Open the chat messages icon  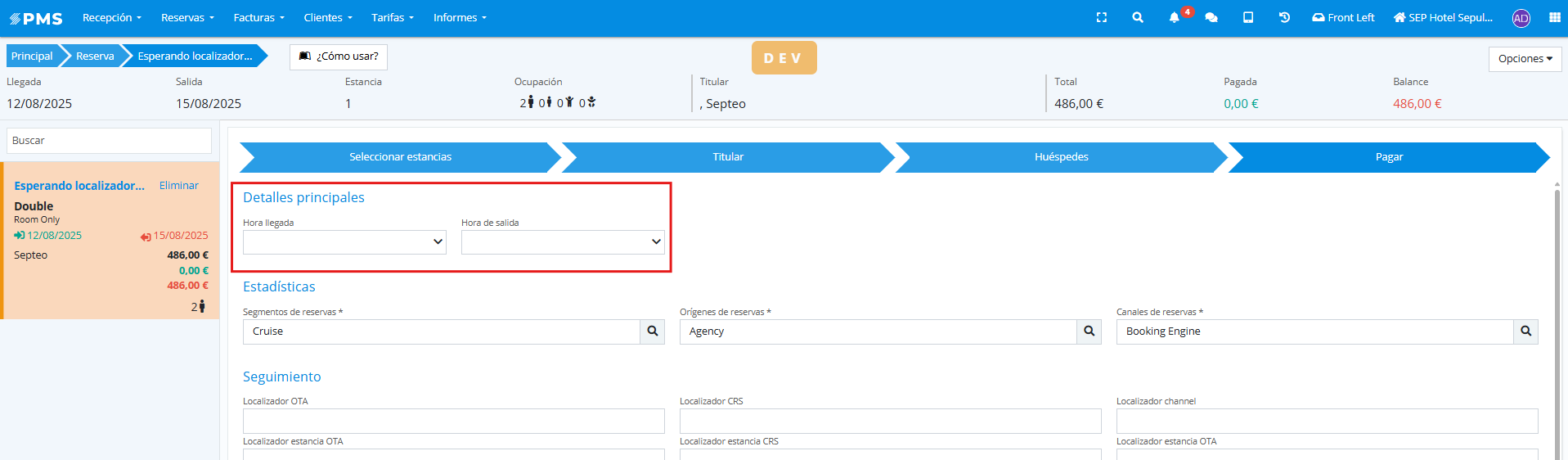click(1211, 17)
